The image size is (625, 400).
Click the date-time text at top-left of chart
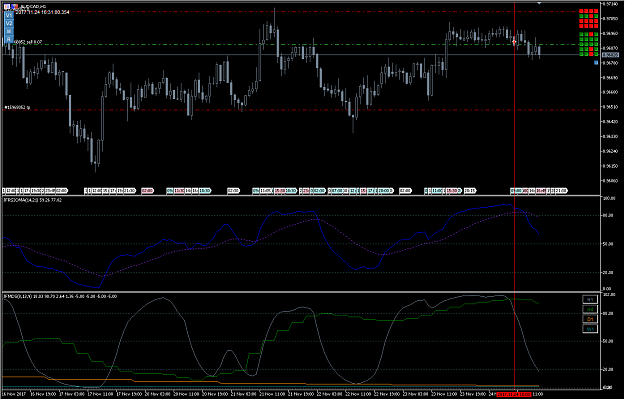pyautogui.click(x=42, y=12)
